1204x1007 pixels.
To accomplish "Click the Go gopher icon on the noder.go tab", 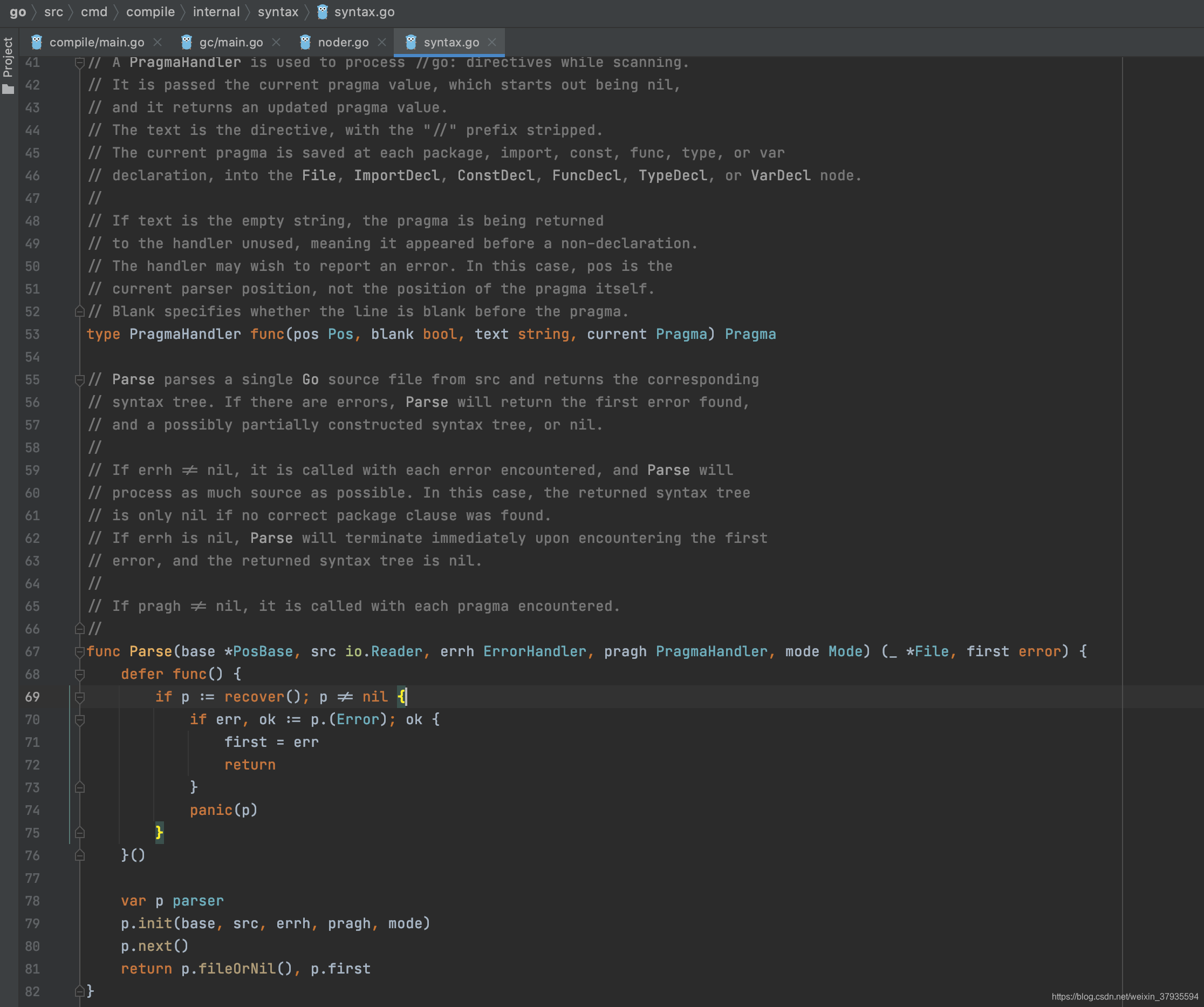I will [305, 43].
